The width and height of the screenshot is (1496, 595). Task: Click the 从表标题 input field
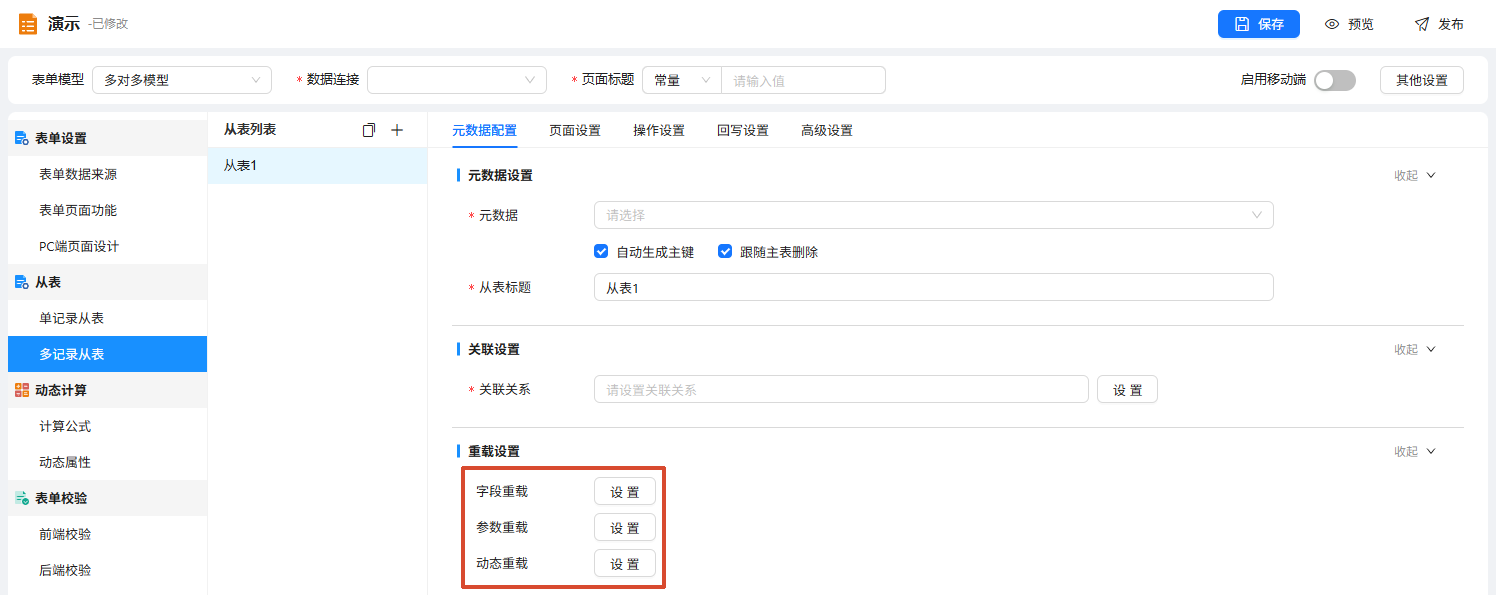coord(934,287)
